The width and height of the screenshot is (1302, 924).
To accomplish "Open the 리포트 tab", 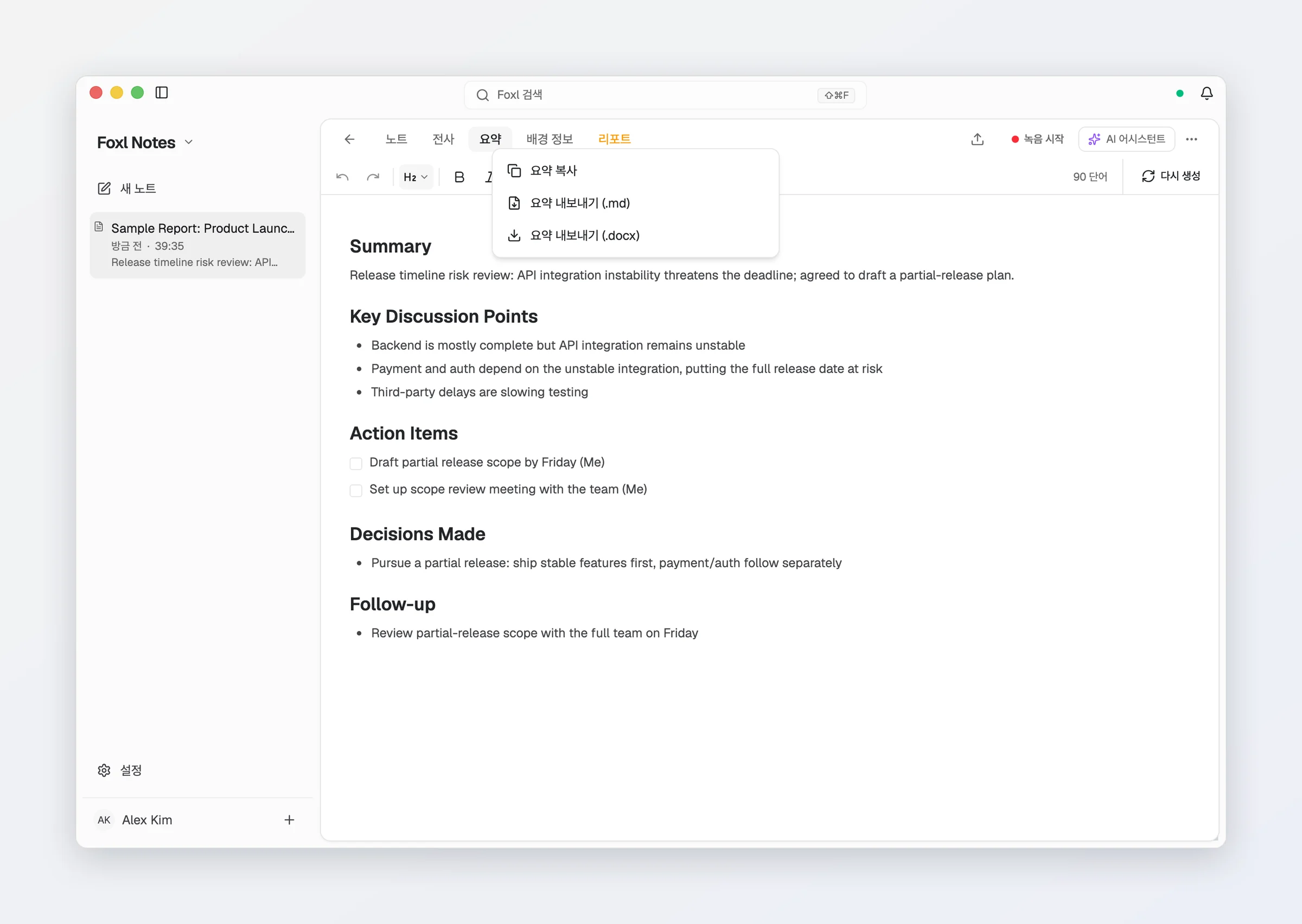I will coord(615,139).
